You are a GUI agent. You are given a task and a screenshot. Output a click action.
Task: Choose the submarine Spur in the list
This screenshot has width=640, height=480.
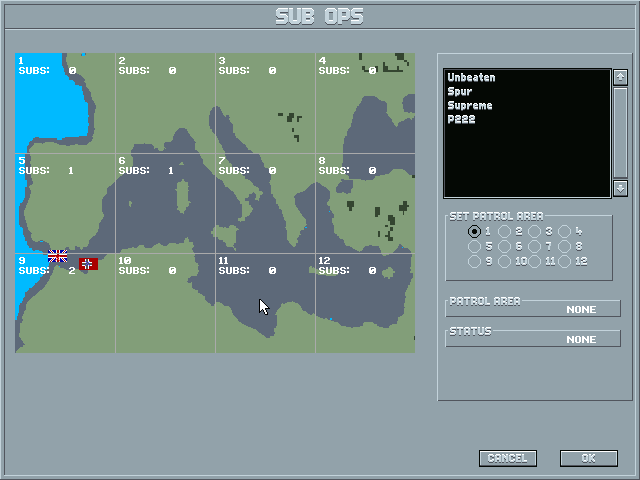coord(460,91)
